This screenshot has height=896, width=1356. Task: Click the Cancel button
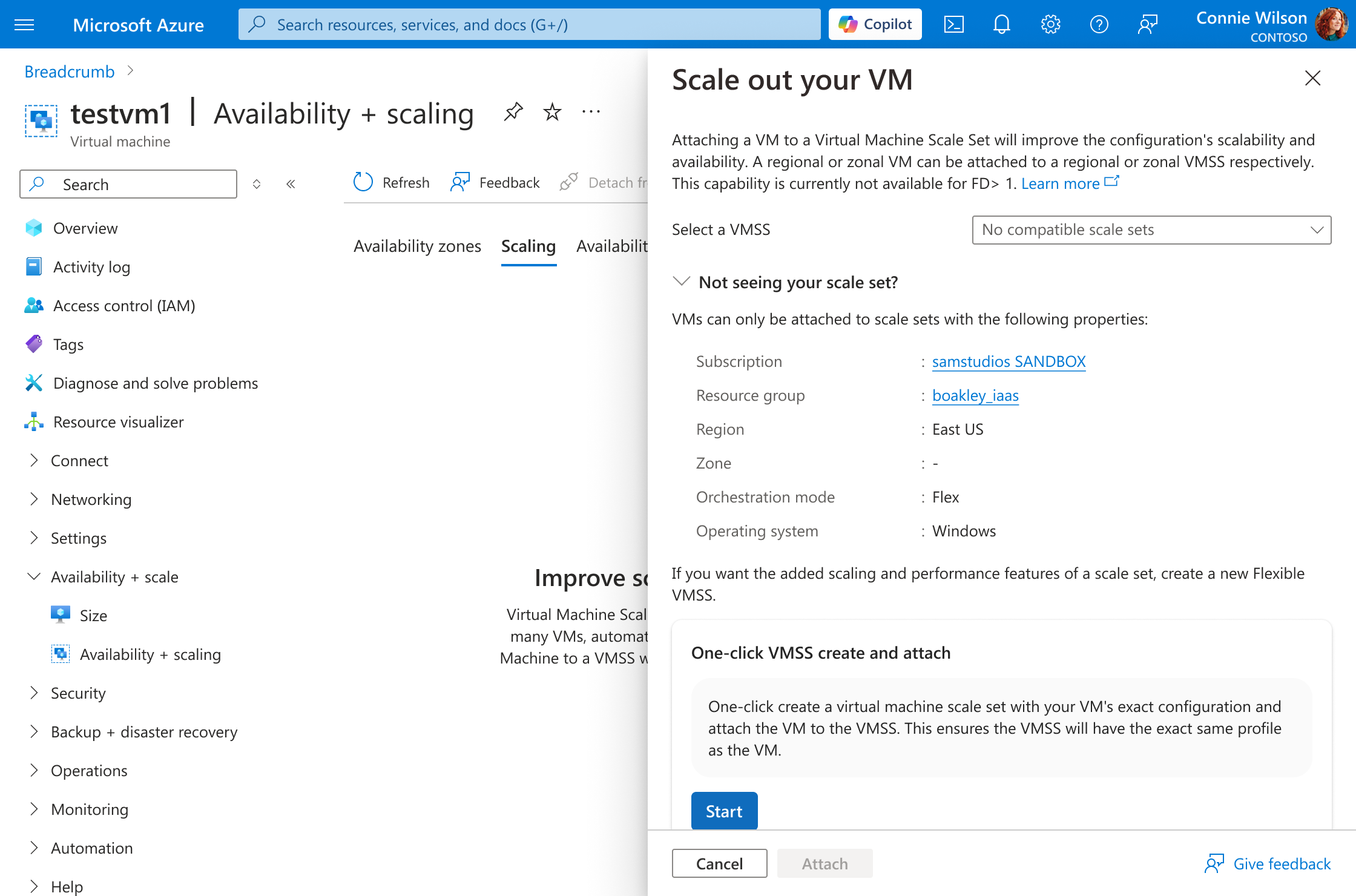pos(719,863)
